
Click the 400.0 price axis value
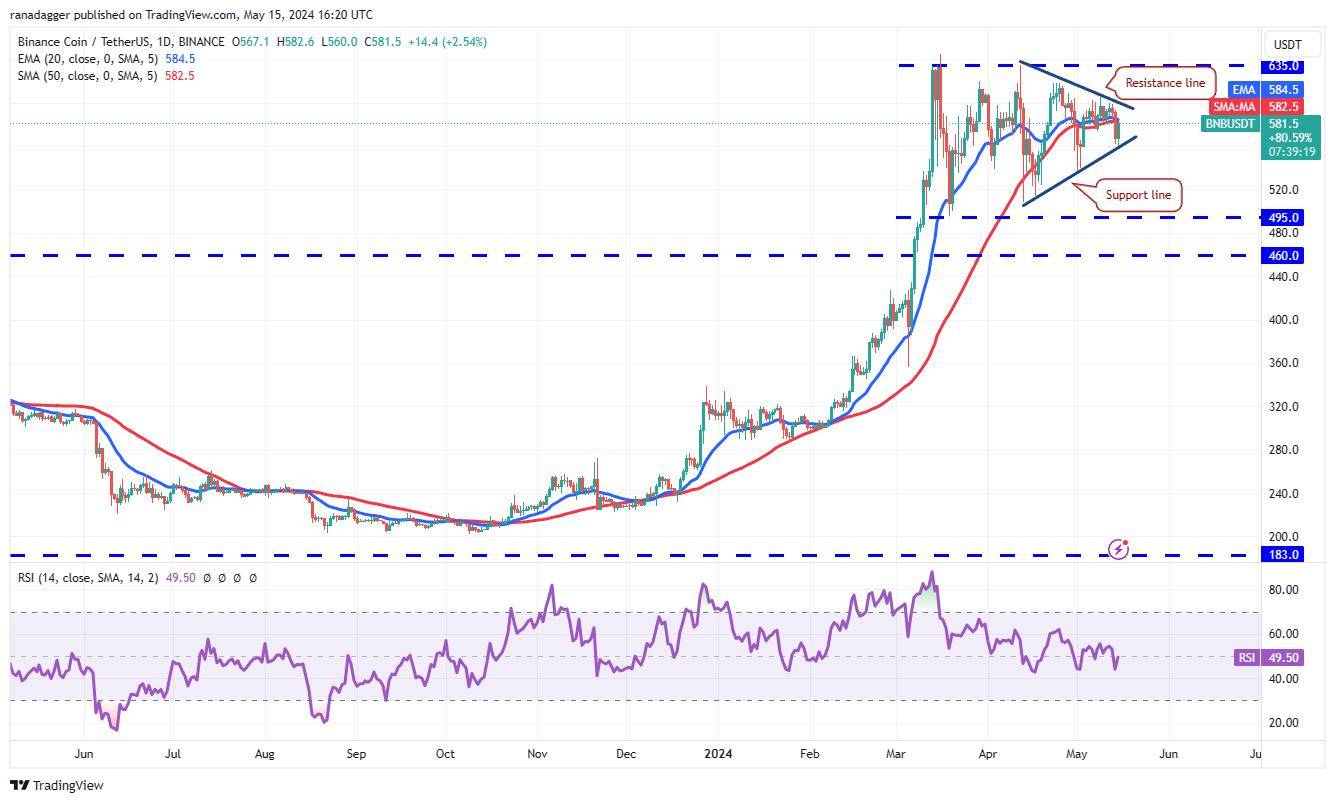tap(1283, 320)
